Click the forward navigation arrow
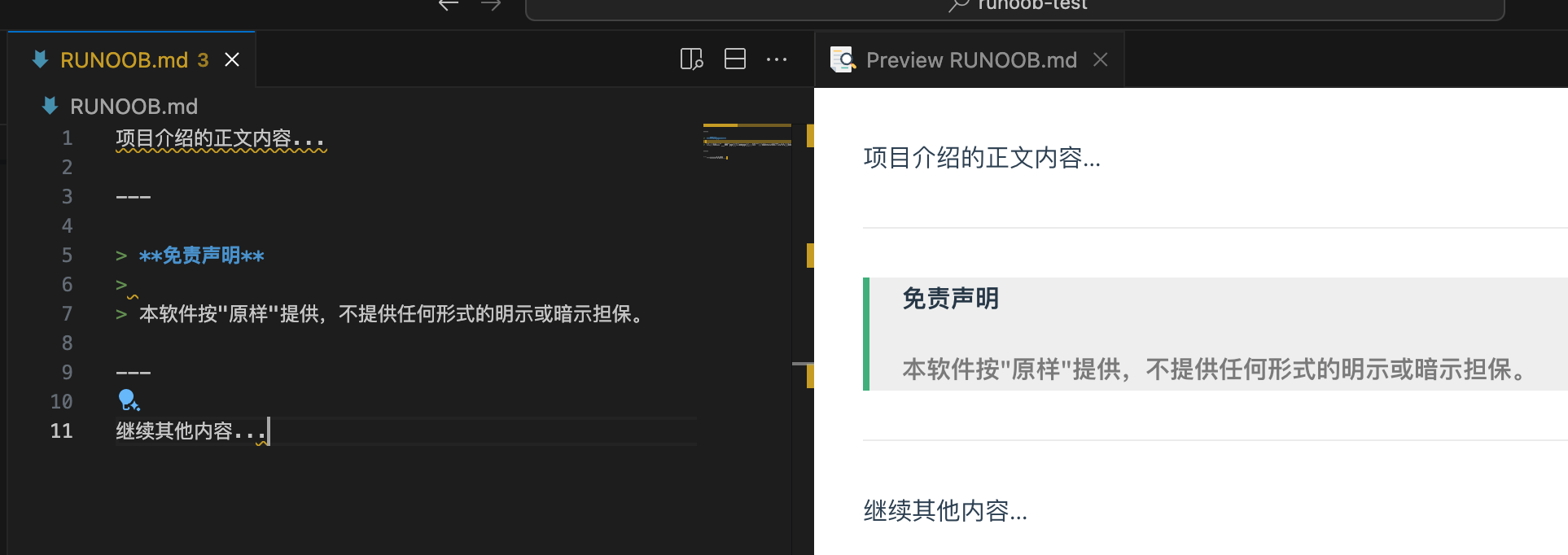The width and height of the screenshot is (1568, 555). pyautogui.click(x=491, y=5)
